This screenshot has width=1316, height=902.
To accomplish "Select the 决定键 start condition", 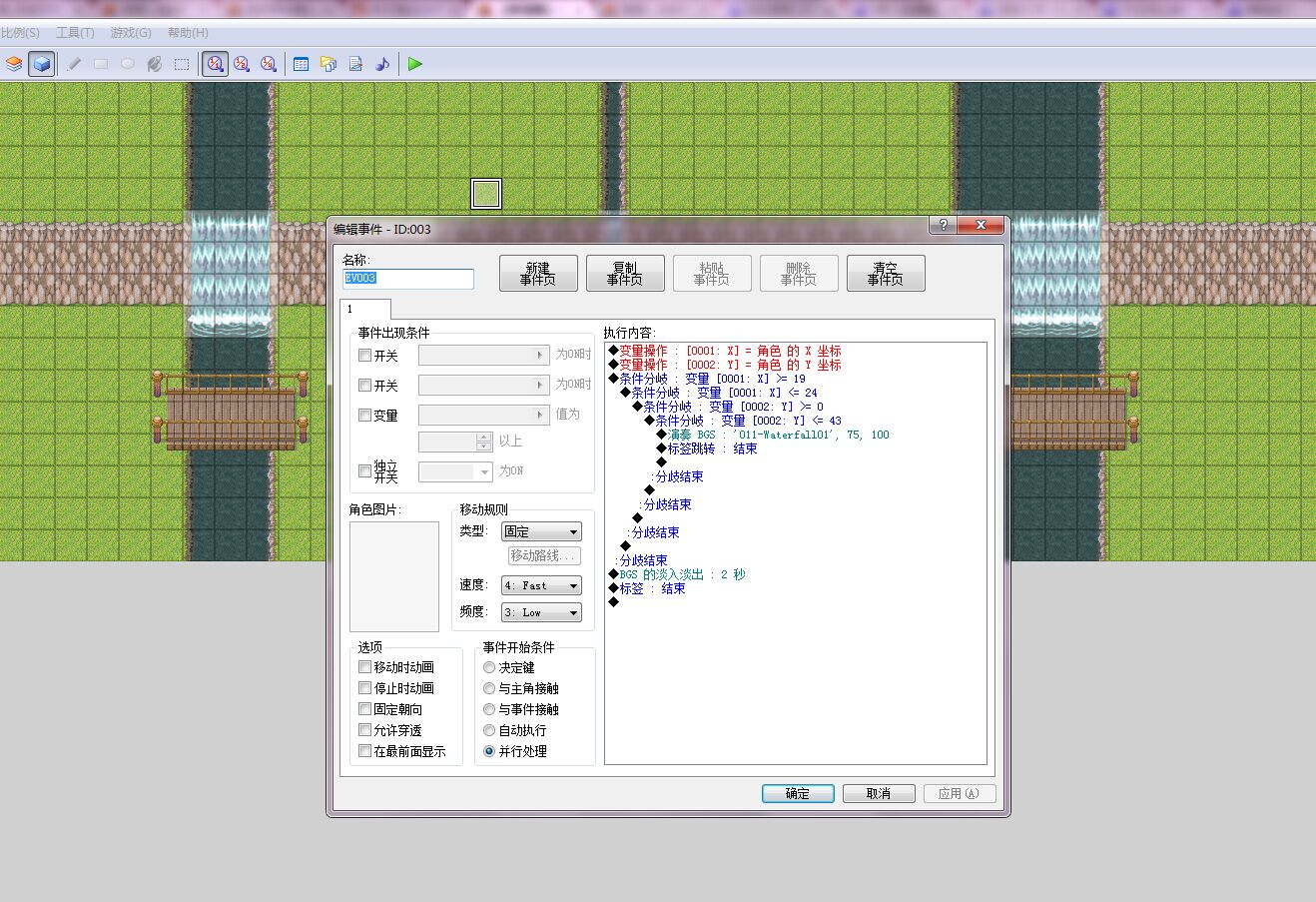I will [x=489, y=667].
